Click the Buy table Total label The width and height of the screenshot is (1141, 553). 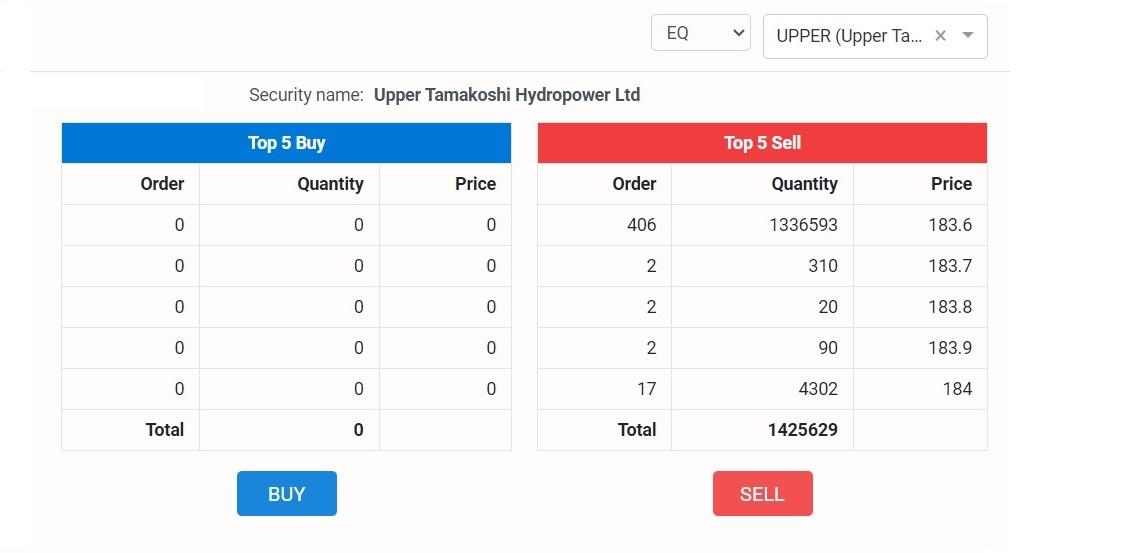click(x=165, y=430)
